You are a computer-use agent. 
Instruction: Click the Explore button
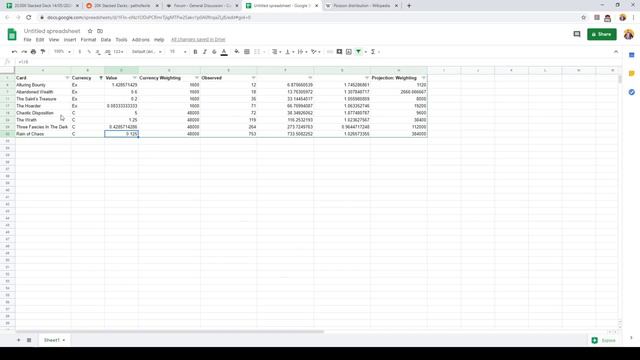[604, 340]
